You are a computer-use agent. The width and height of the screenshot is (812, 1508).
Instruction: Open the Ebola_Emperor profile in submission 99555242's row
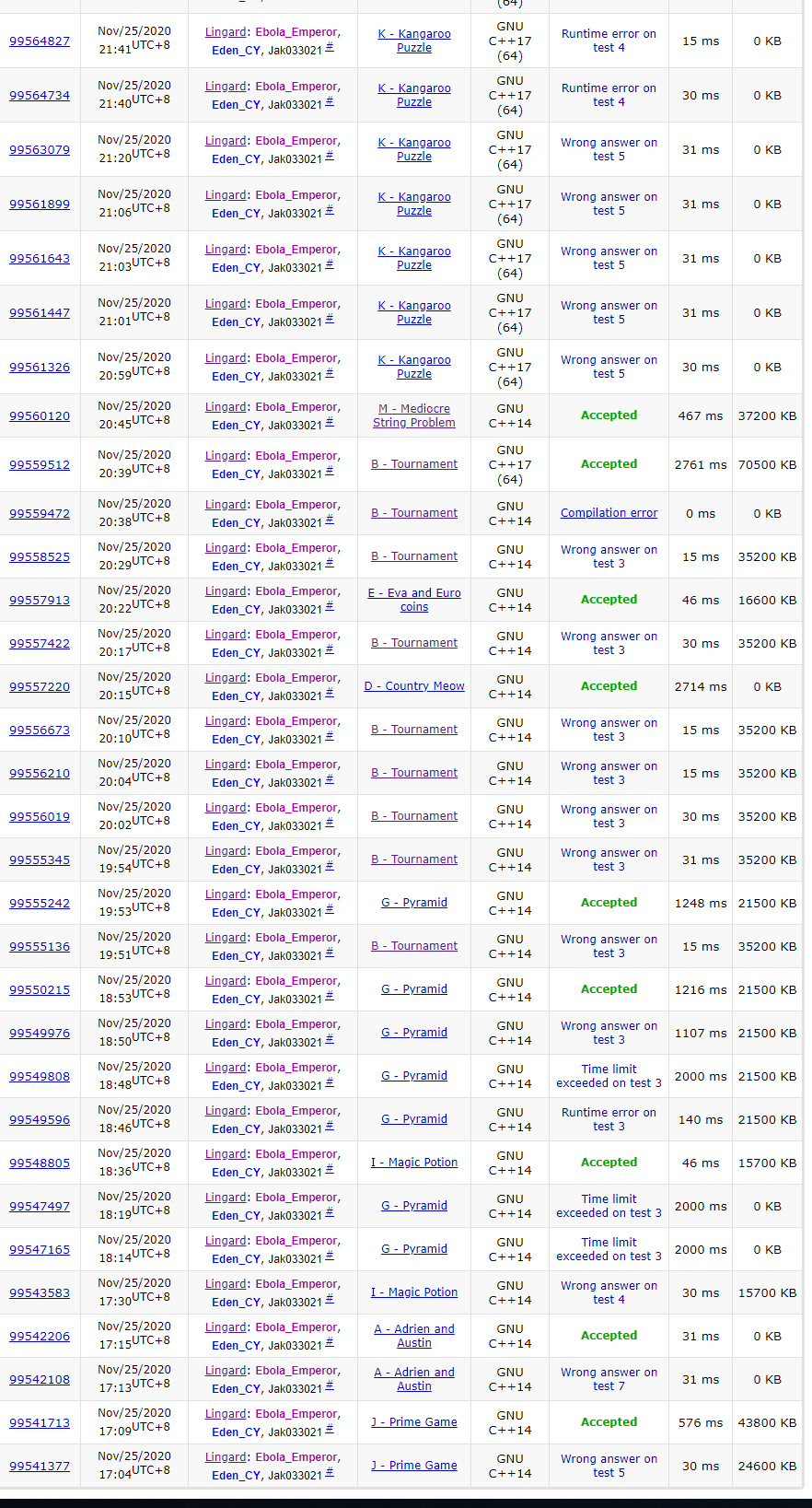[x=296, y=894]
